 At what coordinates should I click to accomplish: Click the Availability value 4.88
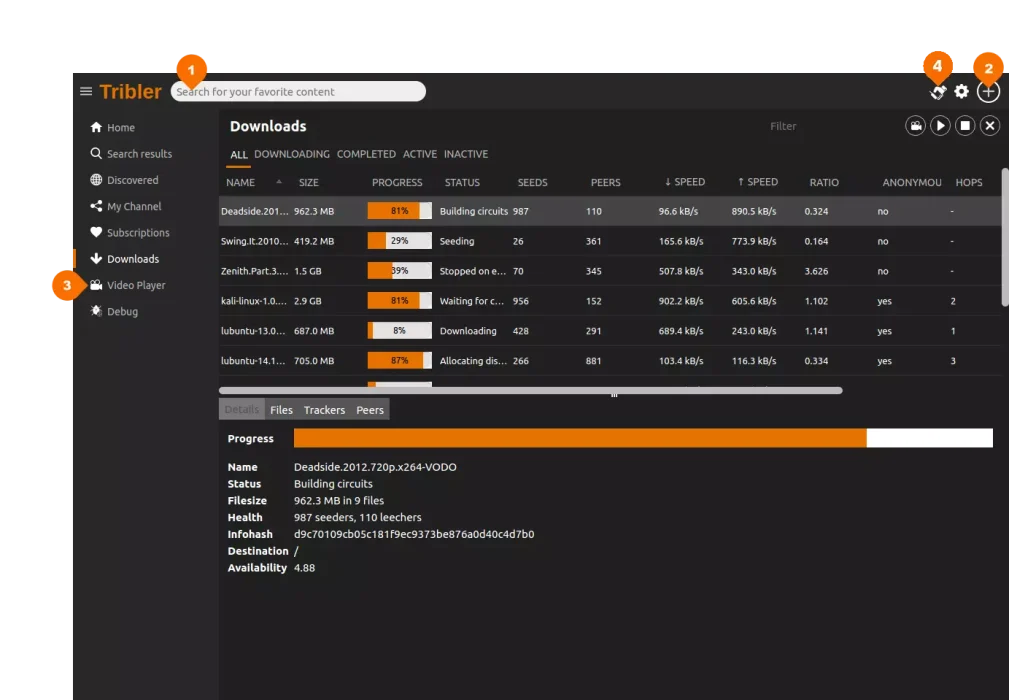(x=304, y=567)
